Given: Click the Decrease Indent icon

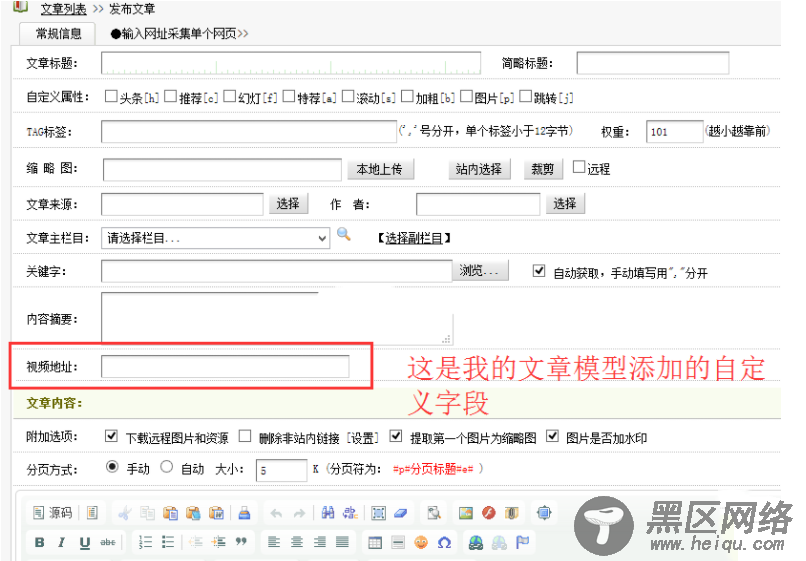Looking at the screenshot, I should click(196, 542).
